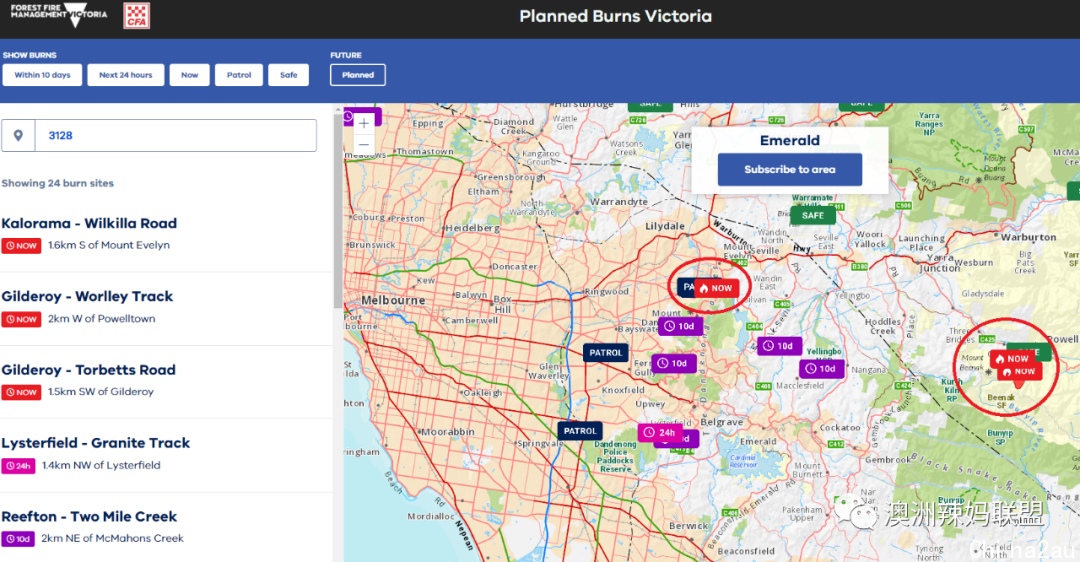Click 'Showing 24 burn sites' text
The image size is (1080, 562).
(x=57, y=183)
